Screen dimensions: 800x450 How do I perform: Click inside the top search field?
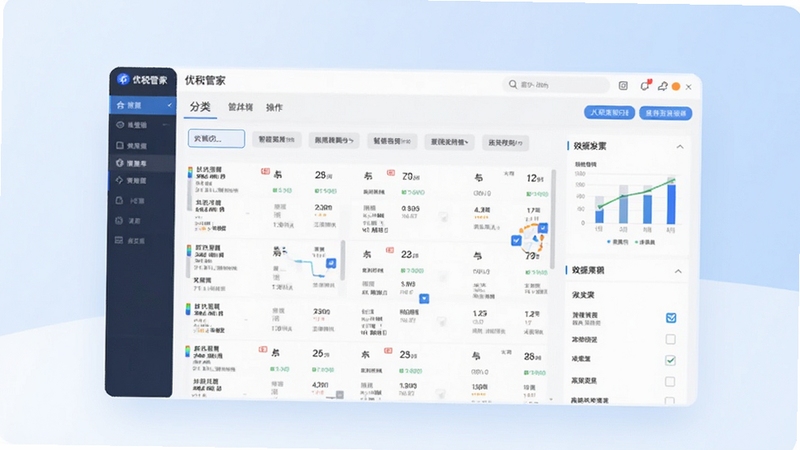pyautogui.click(x=556, y=85)
